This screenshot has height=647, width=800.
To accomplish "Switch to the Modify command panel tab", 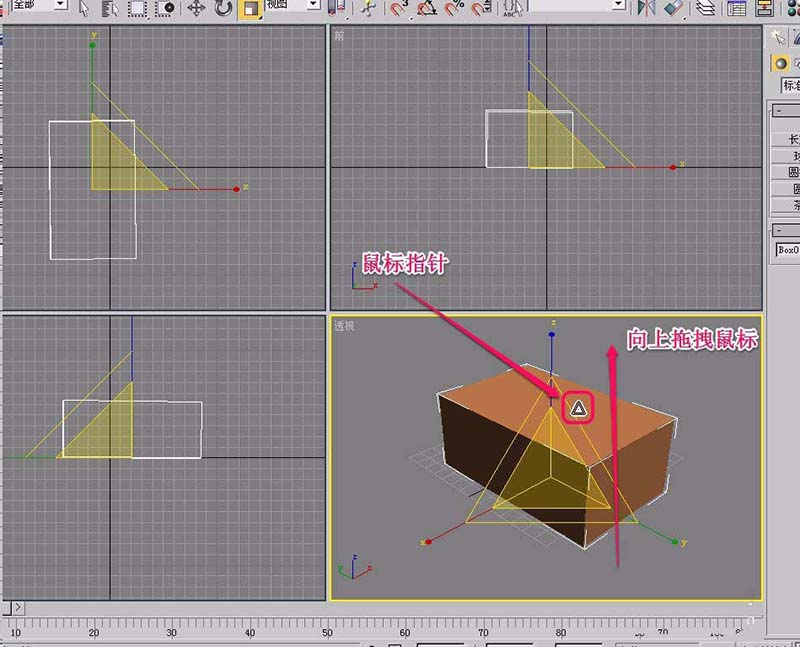I will pos(795,37).
